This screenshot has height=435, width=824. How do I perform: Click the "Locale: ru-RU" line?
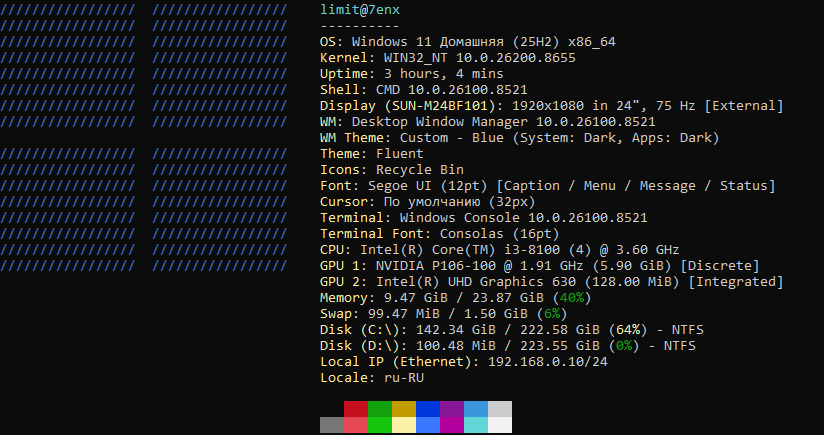pos(372,378)
